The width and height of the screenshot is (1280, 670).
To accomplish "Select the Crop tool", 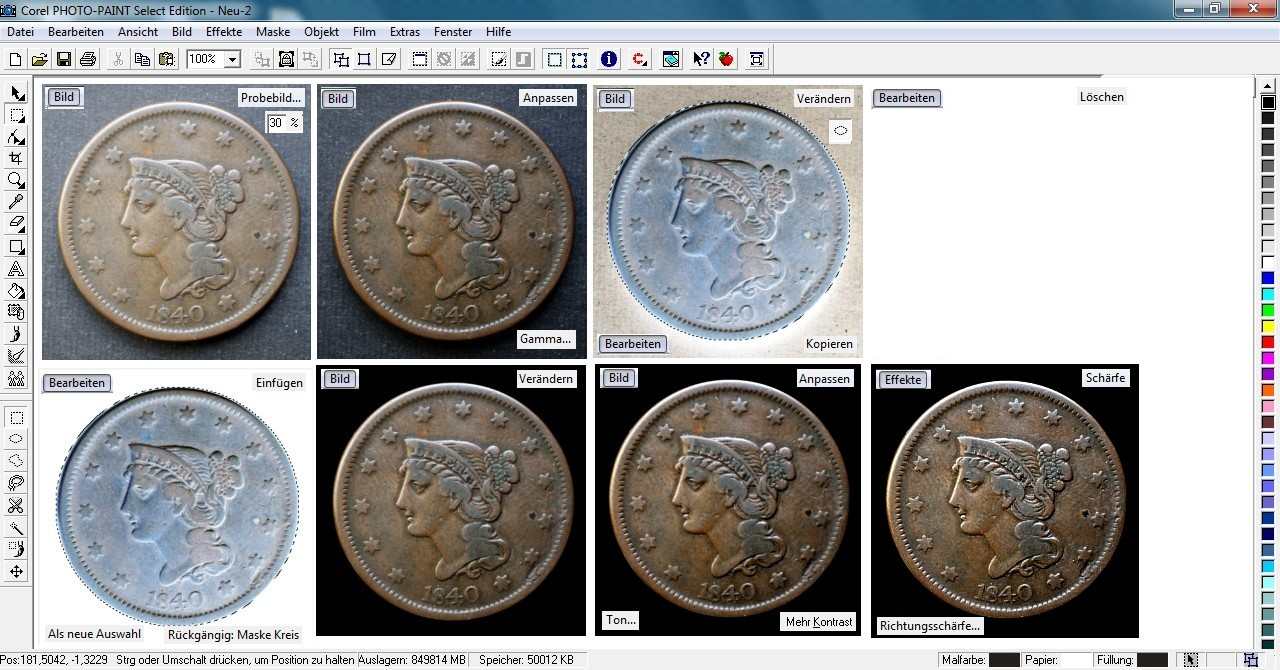I will click(16, 158).
